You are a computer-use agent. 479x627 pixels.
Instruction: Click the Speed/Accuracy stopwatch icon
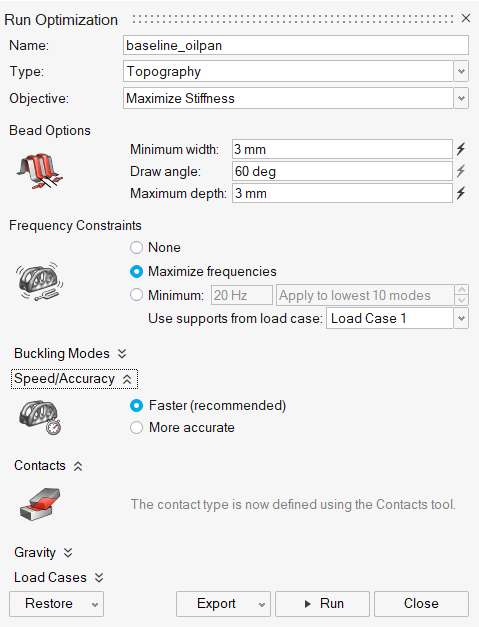(40, 417)
